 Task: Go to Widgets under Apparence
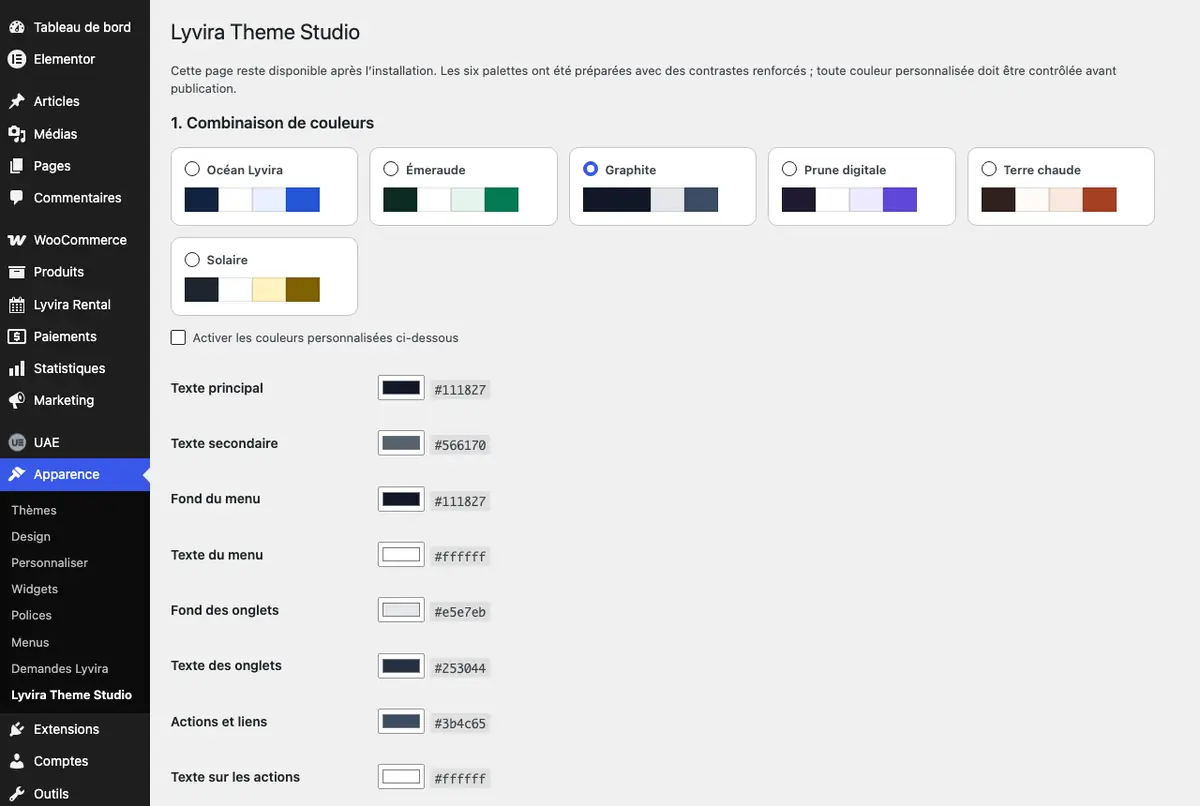tap(35, 589)
